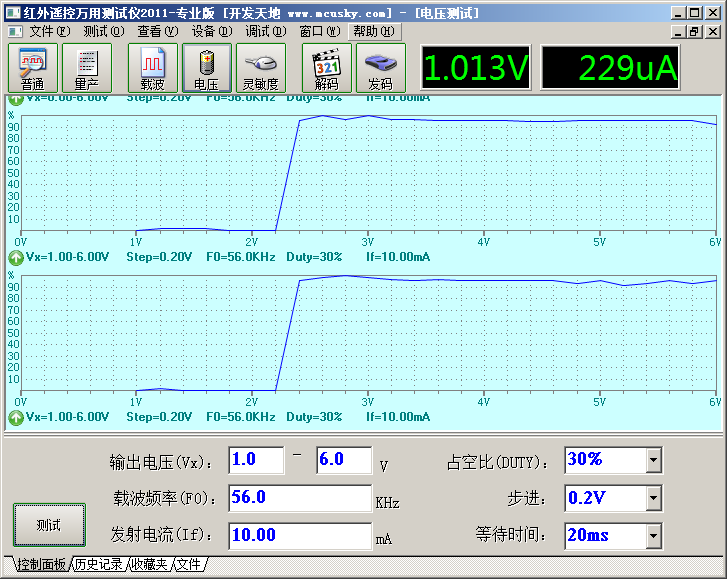Click the 量产 (mass production) toolbar icon
The image size is (727, 579).
tap(87, 68)
